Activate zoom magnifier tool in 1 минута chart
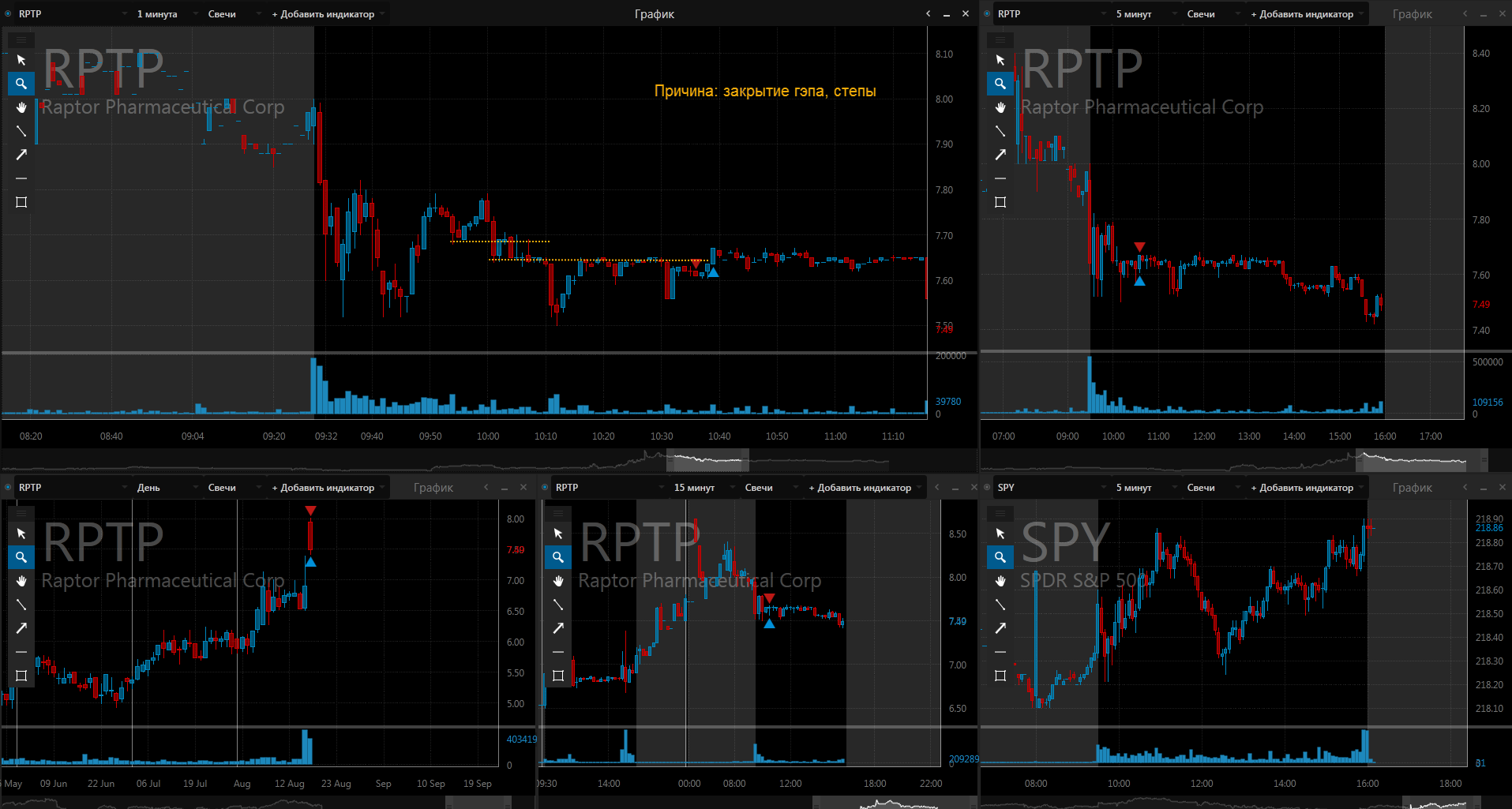 point(21,84)
